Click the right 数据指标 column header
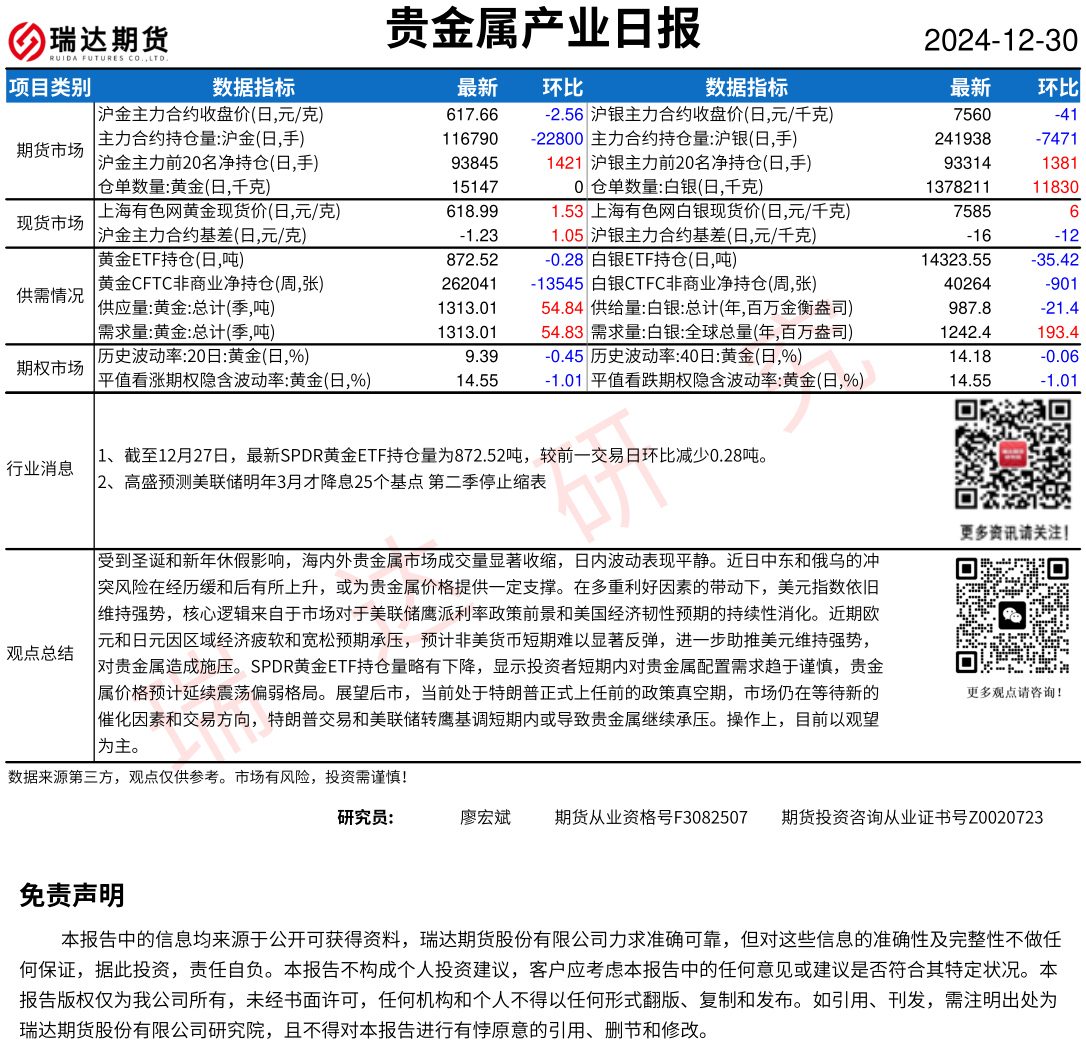Viewport: 1086px width, 1043px height. (x=747, y=87)
